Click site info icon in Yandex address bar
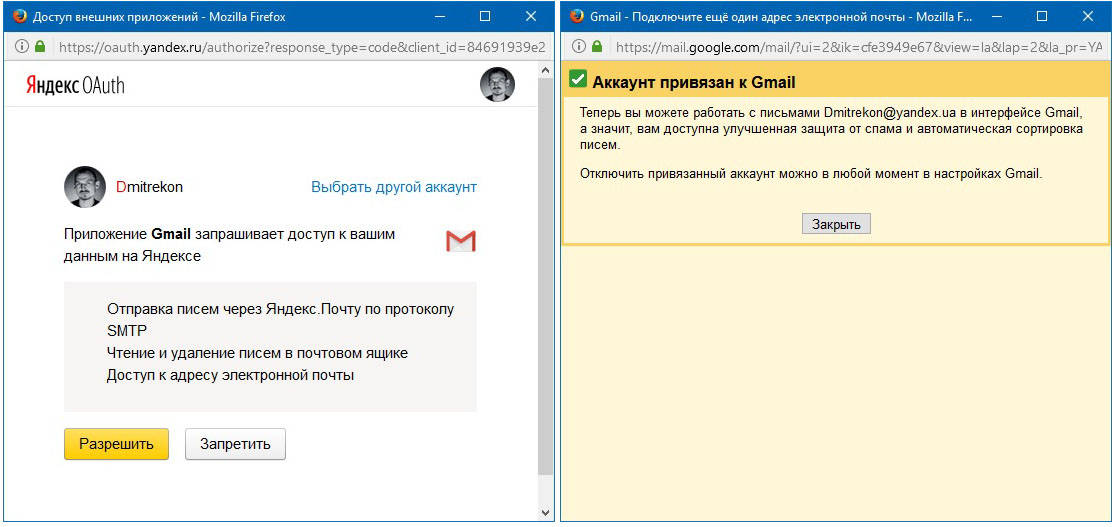 (22, 46)
